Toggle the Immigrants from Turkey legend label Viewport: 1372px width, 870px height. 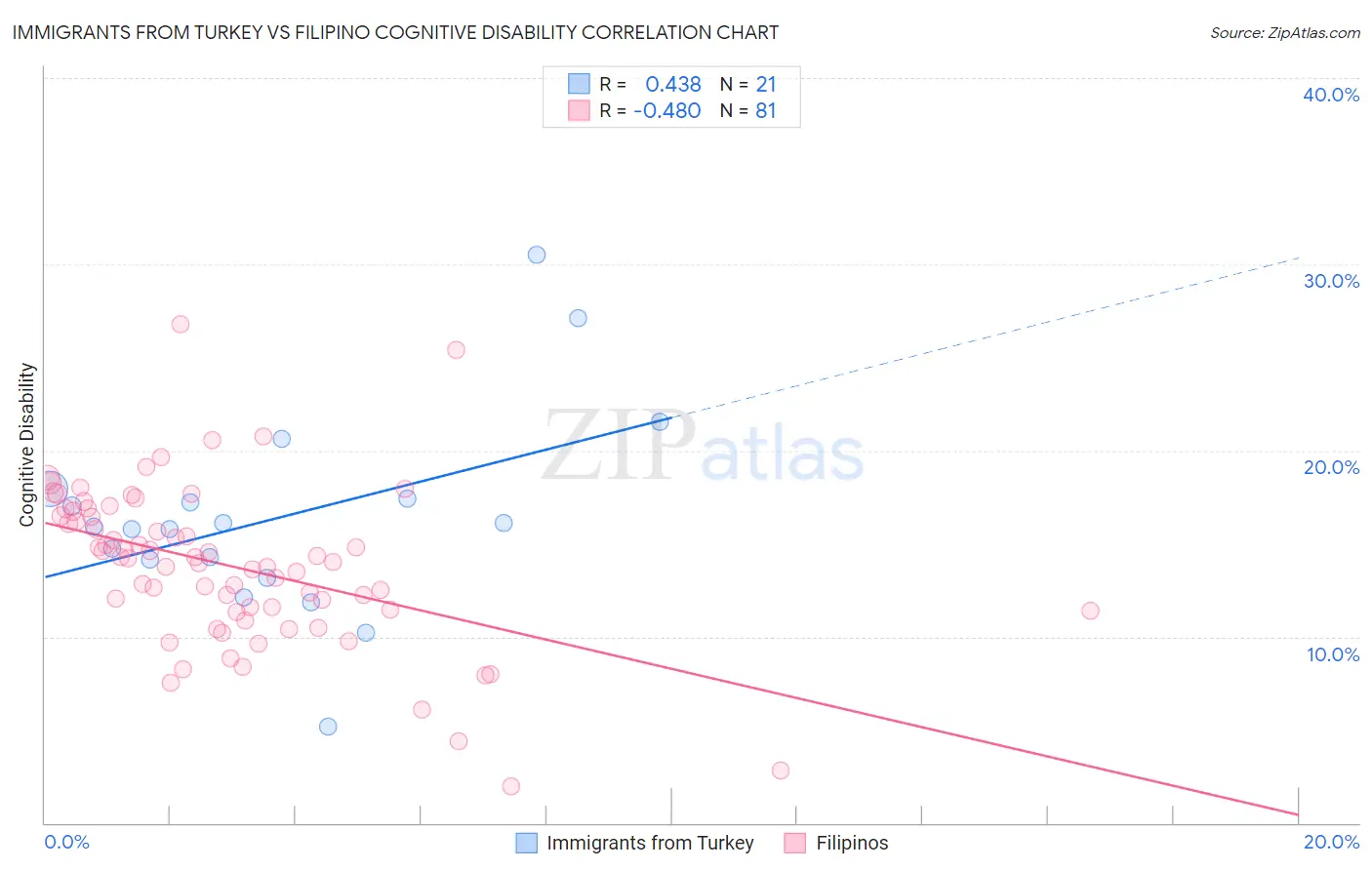[x=650, y=843]
